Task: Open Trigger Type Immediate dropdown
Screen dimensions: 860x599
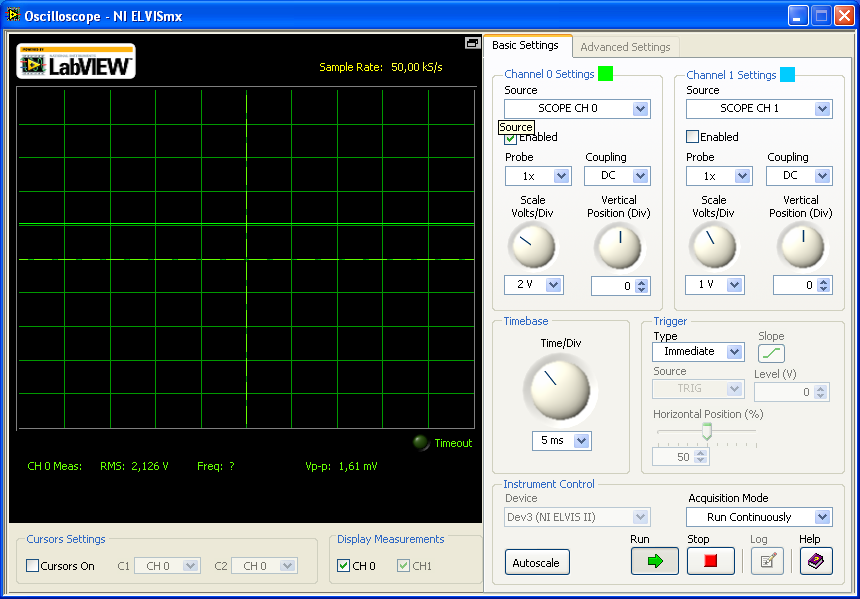Action: [698, 352]
